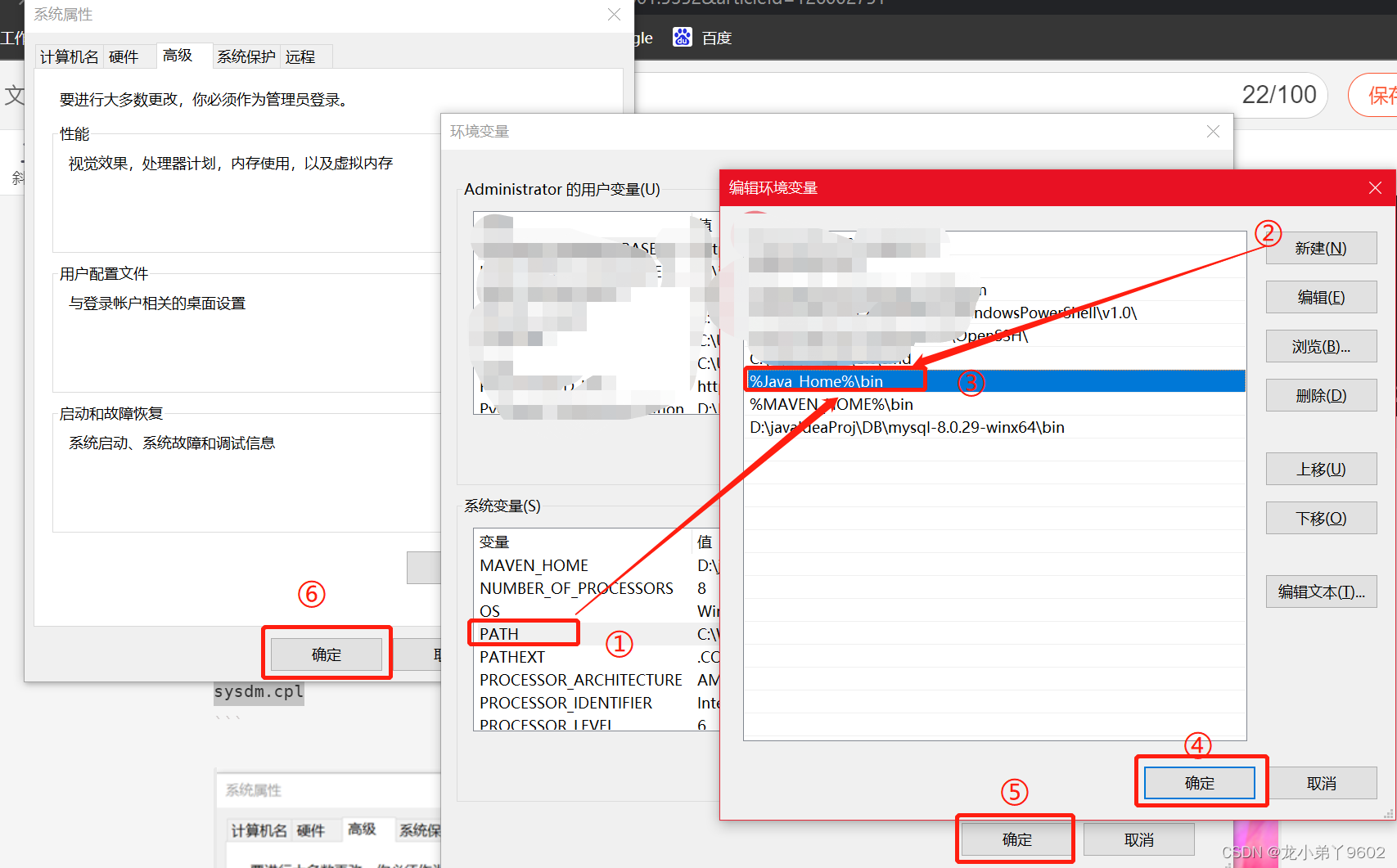Screen dimensions: 1397x868
Task: Click the sysdm.cpl code text
Action: click(259, 691)
